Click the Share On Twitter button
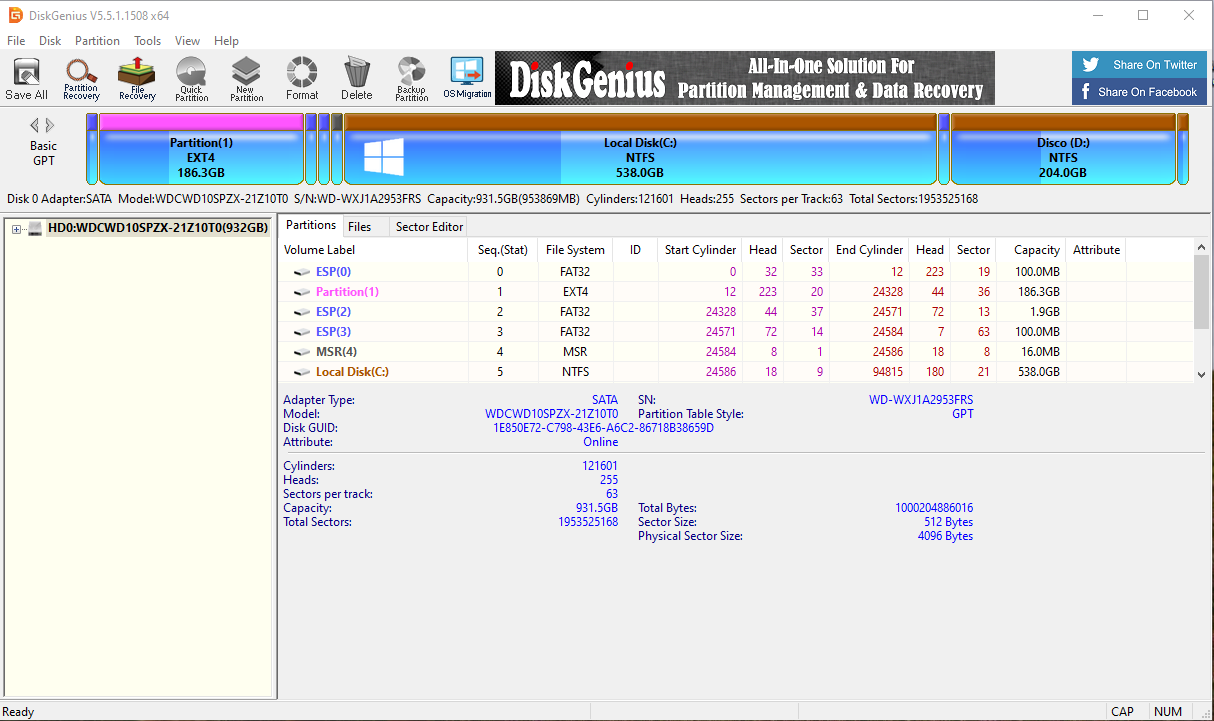 (1137, 65)
